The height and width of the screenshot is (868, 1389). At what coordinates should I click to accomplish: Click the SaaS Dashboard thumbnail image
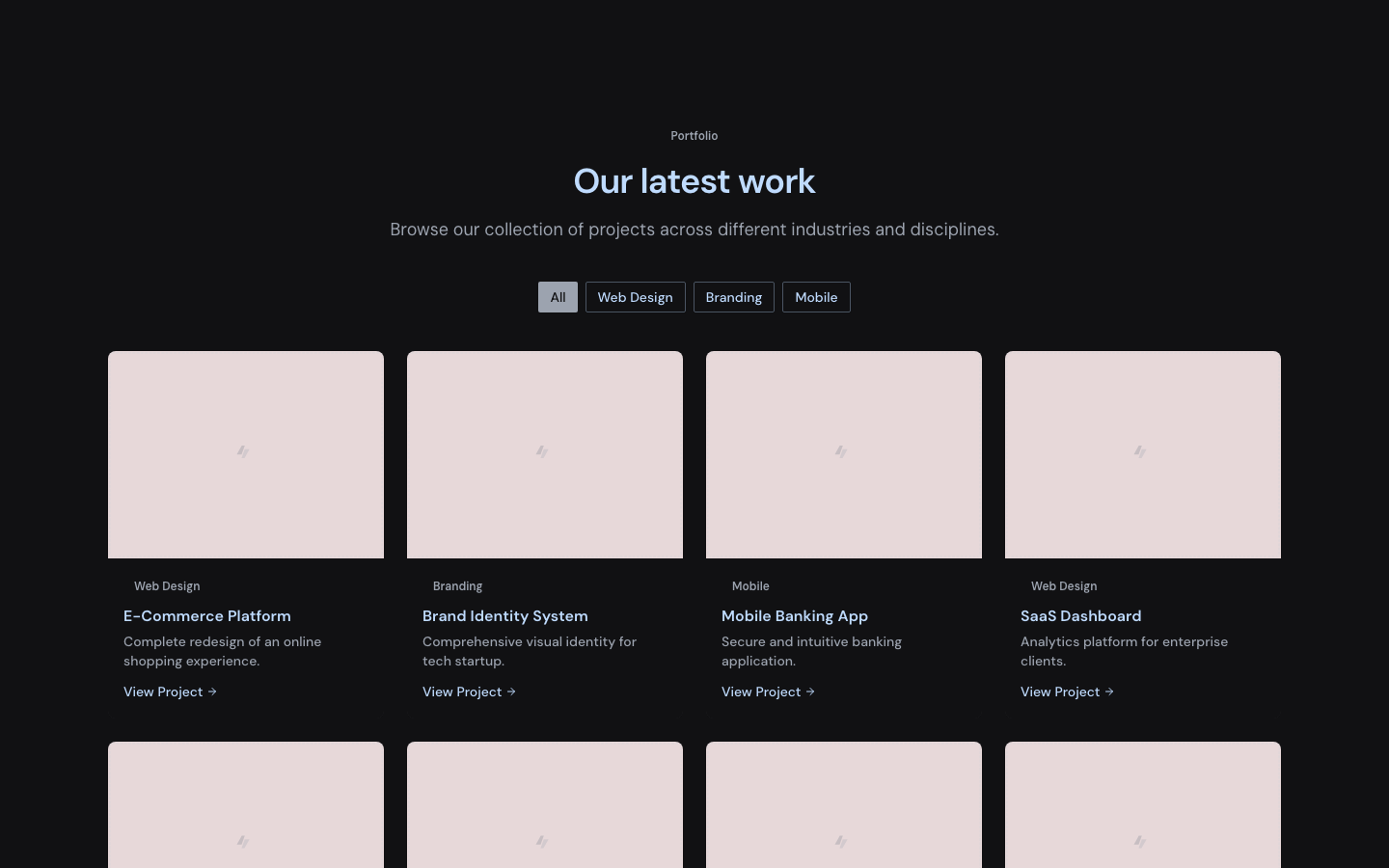click(1143, 454)
